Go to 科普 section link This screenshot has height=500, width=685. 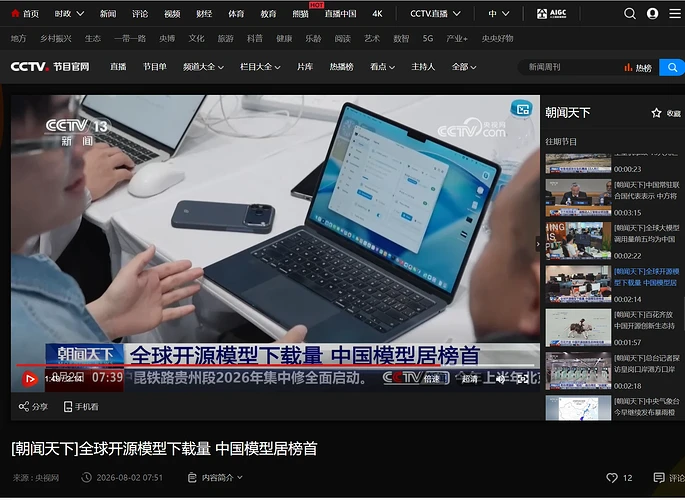[x=255, y=38]
